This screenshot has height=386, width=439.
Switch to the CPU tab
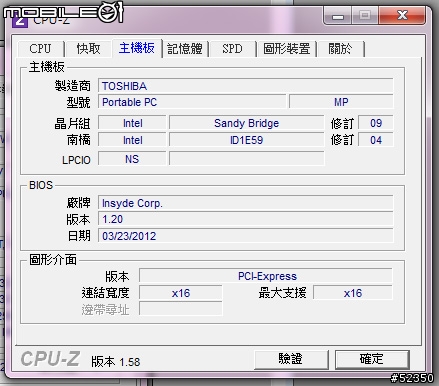[x=40, y=49]
